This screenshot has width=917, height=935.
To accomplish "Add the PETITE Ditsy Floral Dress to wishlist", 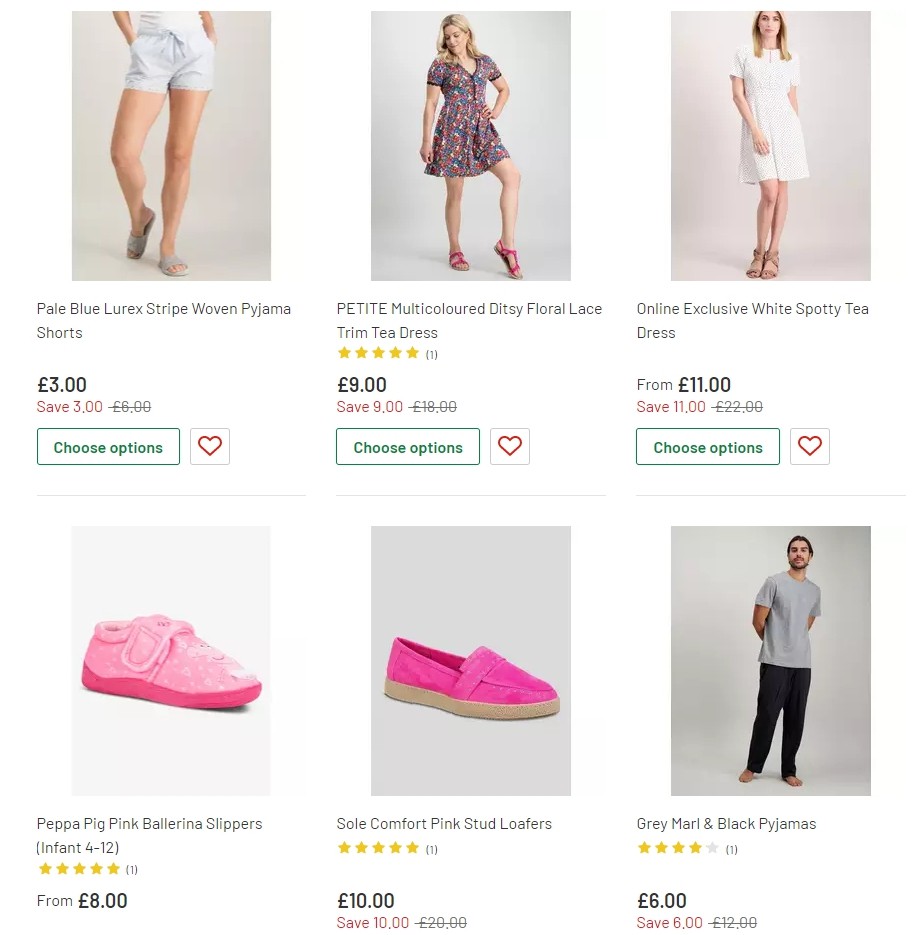I will tap(510, 446).
